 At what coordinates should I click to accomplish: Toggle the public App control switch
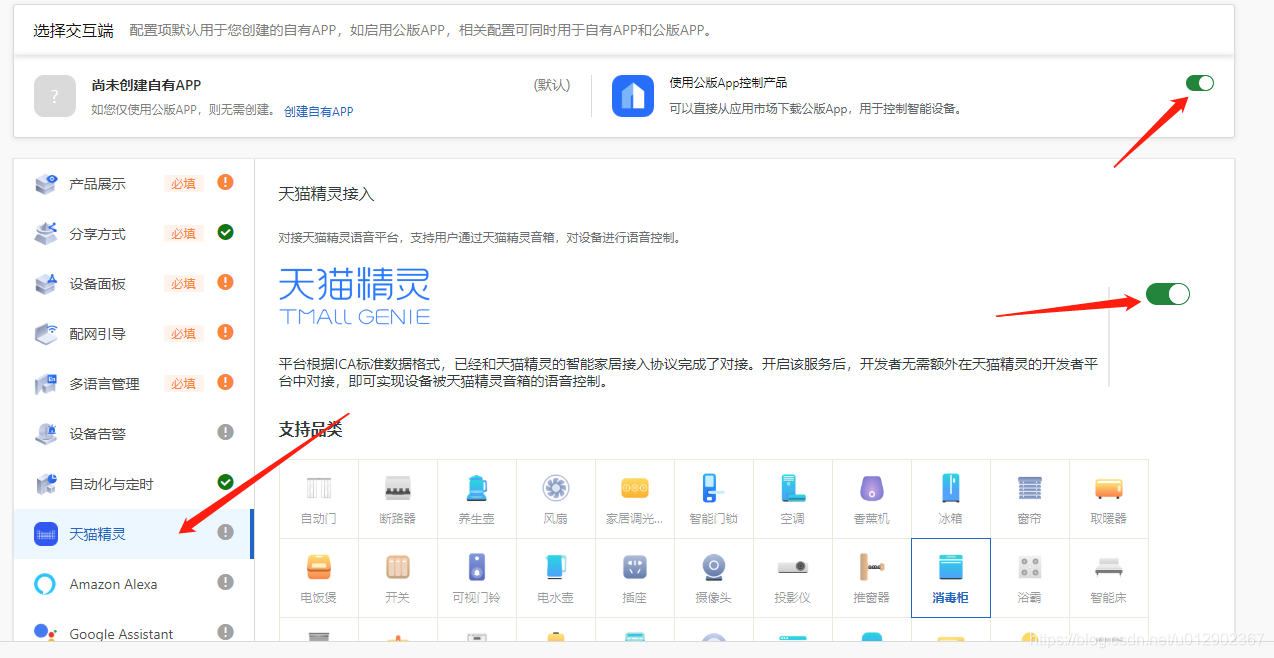coord(1200,83)
